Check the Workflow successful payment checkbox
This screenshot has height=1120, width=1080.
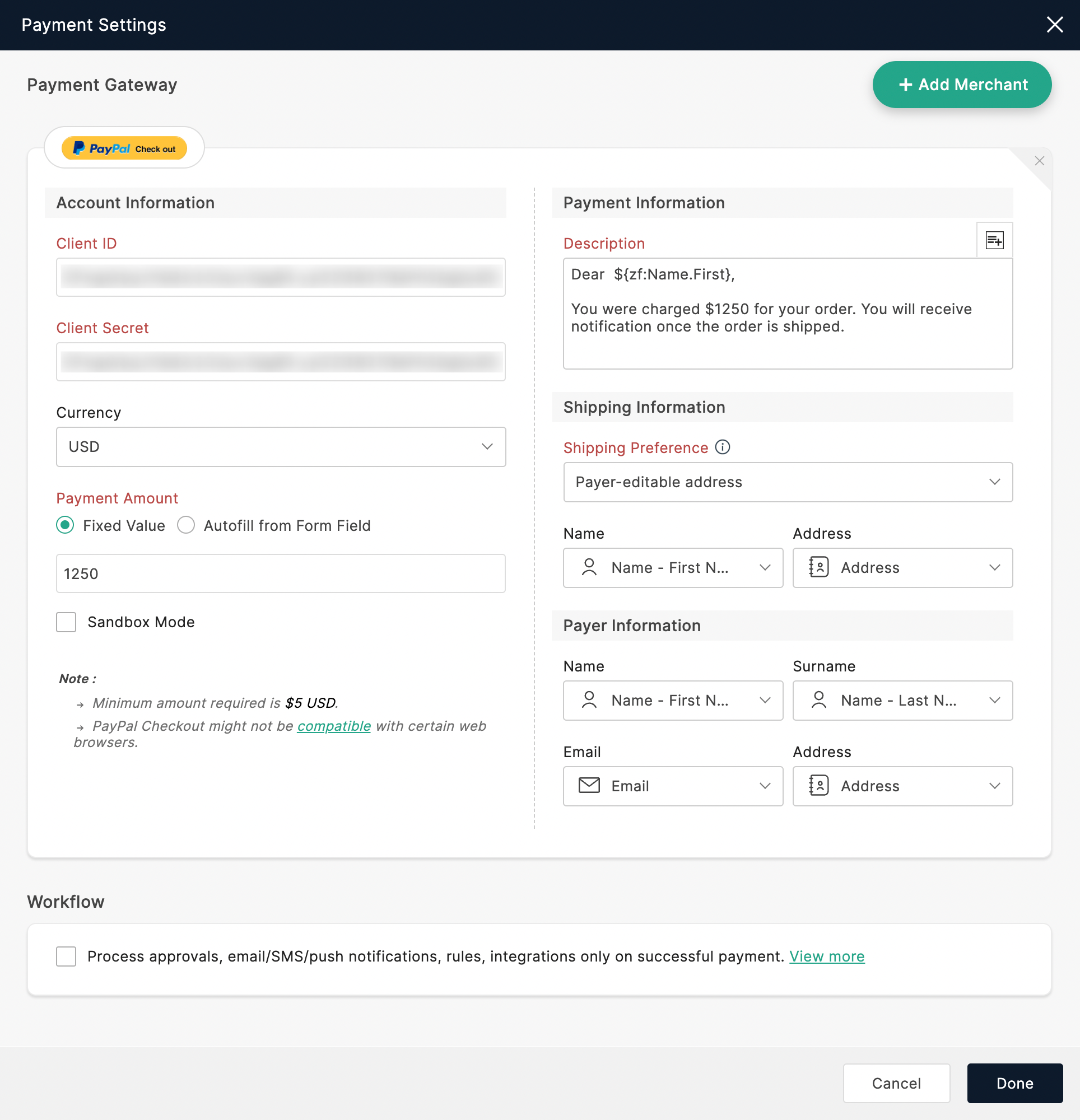click(x=66, y=956)
